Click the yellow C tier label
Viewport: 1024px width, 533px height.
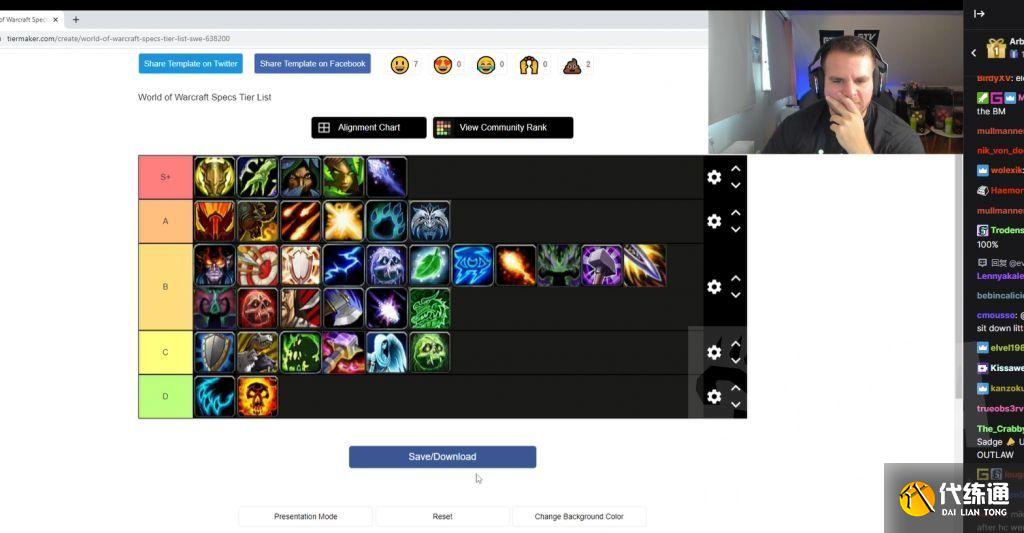click(x=165, y=353)
